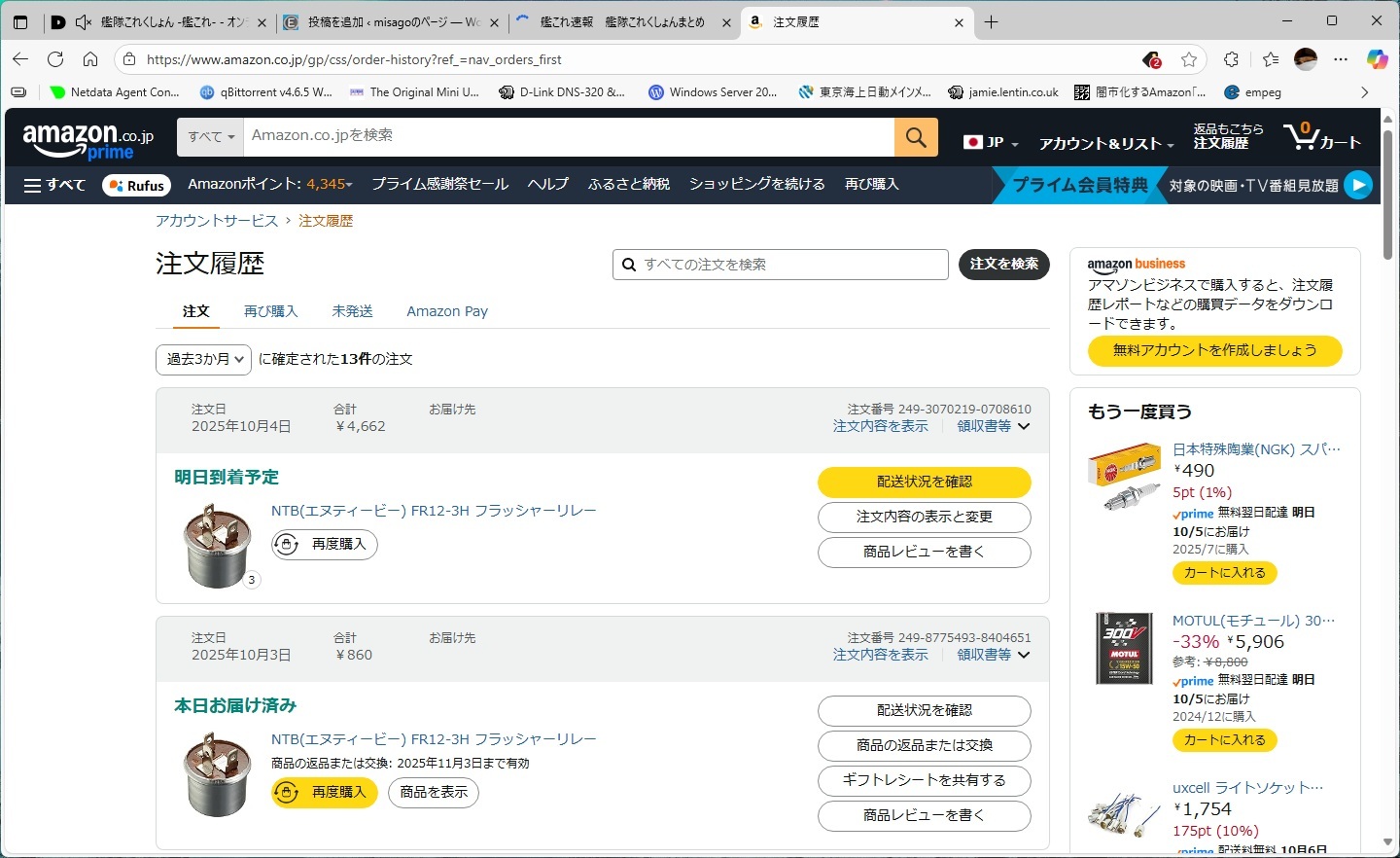This screenshot has height=858, width=1400.
Task: Play the Prime video arrow button
Action: pyautogui.click(x=1358, y=185)
